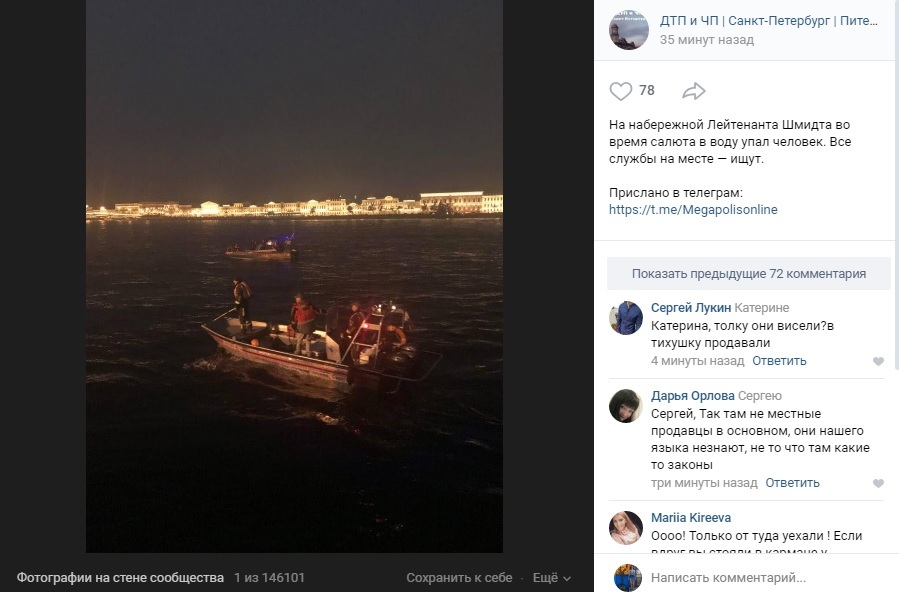Like Сергей Лукин's comment with the heart
Viewport: 899px width, 592px height.
878,361
